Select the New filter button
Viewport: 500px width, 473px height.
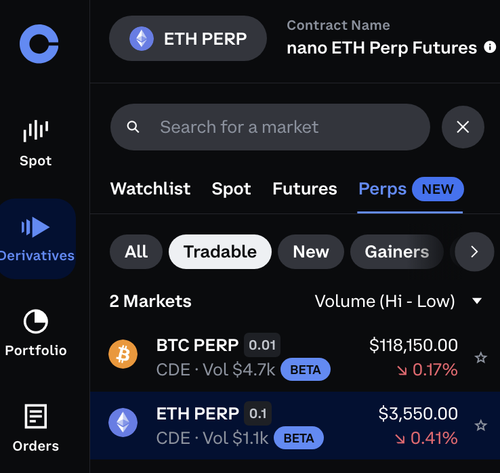pos(311,252)
